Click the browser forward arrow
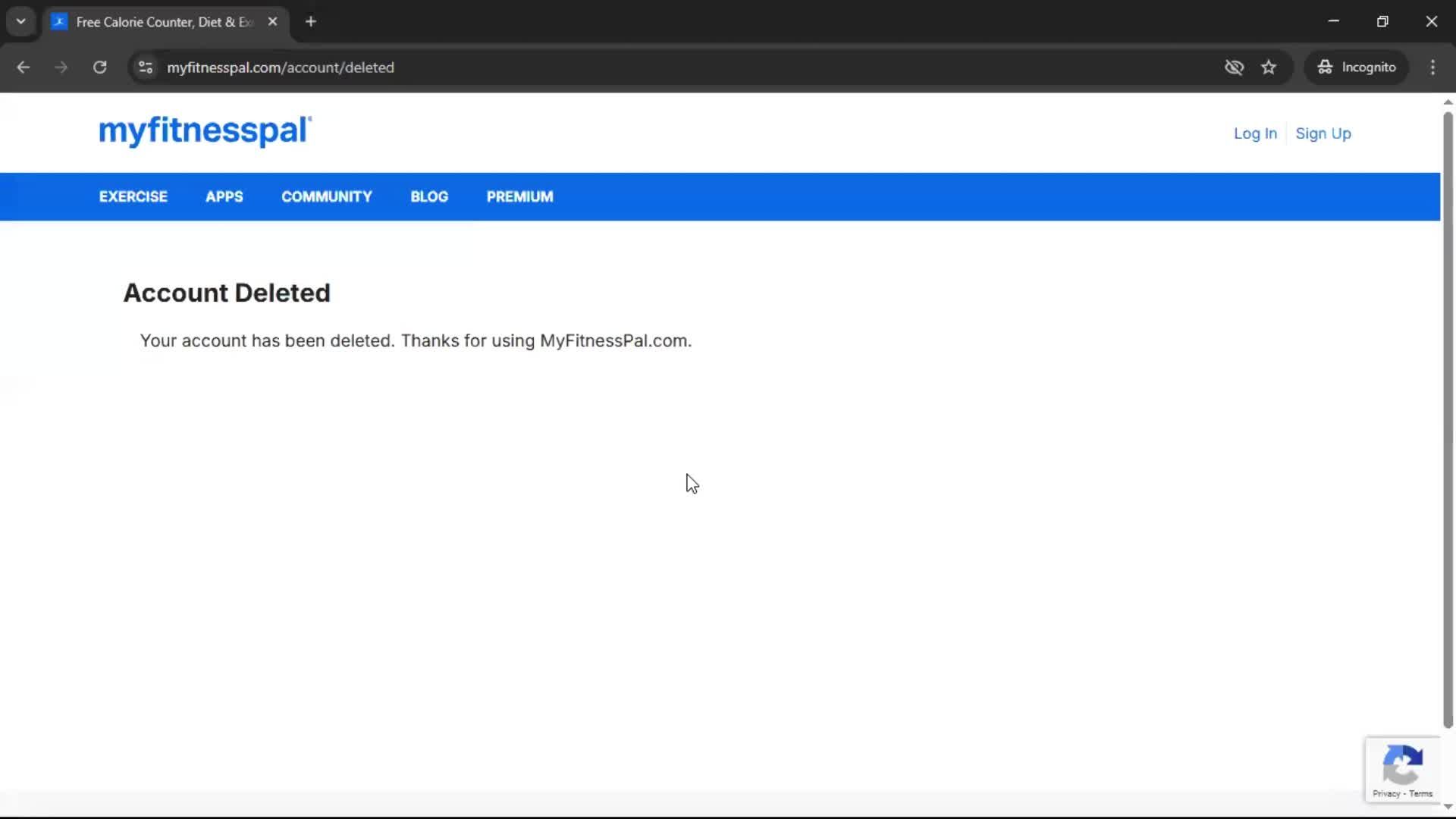Image resolution: width=1456 pixels, height=819 pixels. pos(61,67)
